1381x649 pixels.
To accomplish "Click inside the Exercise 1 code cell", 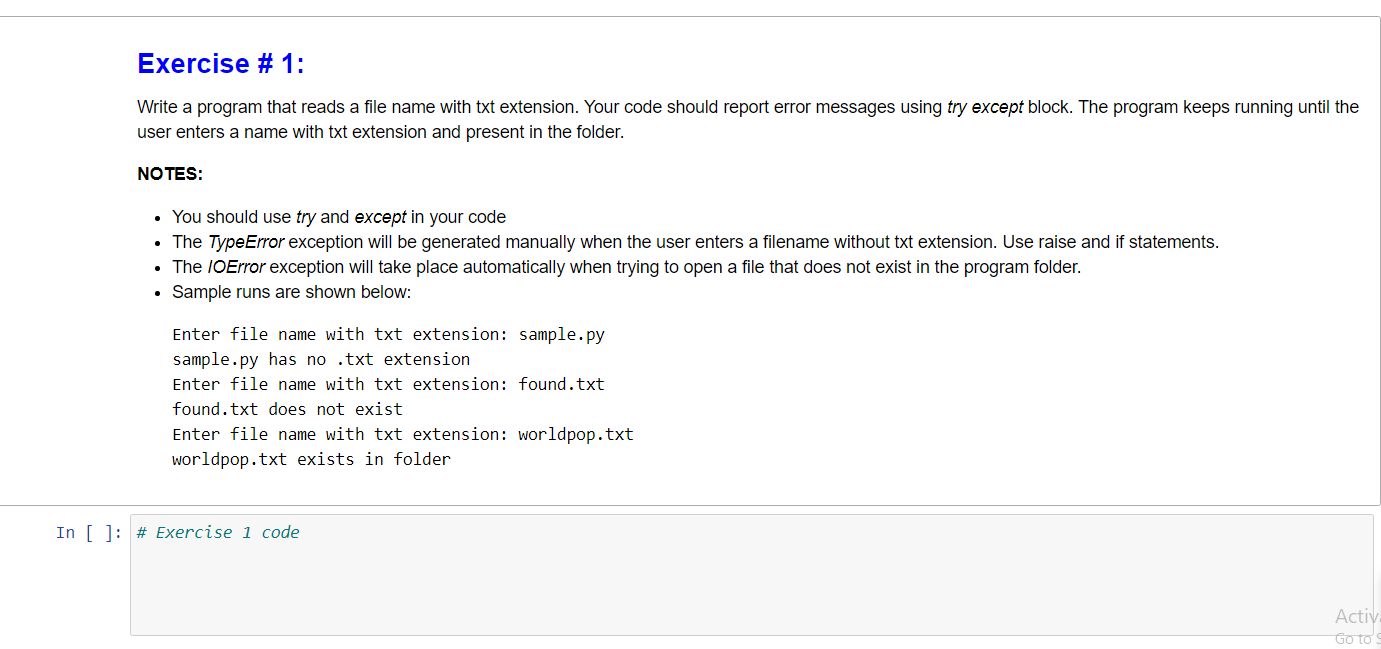I will [751, 575].
